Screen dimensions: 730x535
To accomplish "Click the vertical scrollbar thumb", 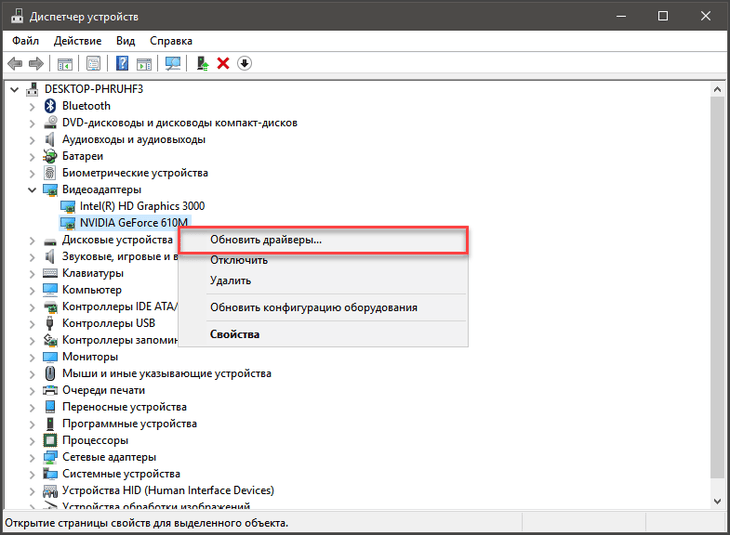I will click(x=717, y=287).
